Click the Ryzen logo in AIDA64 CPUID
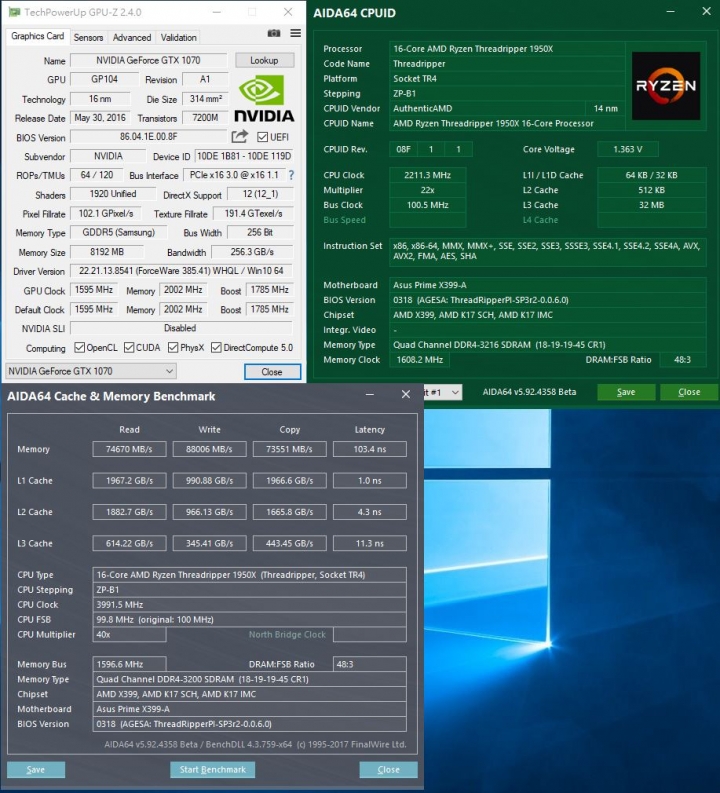The height and width of the screenshot is (793, 720). point(666,86)
